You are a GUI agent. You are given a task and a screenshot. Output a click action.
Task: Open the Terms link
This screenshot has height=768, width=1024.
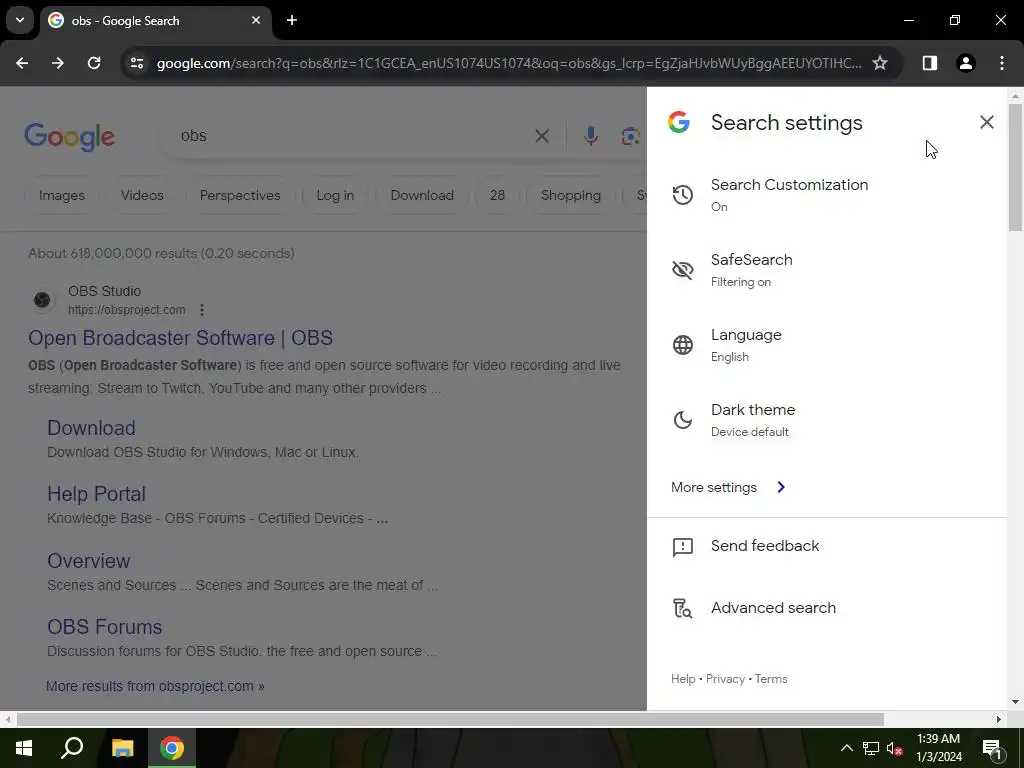771,679
